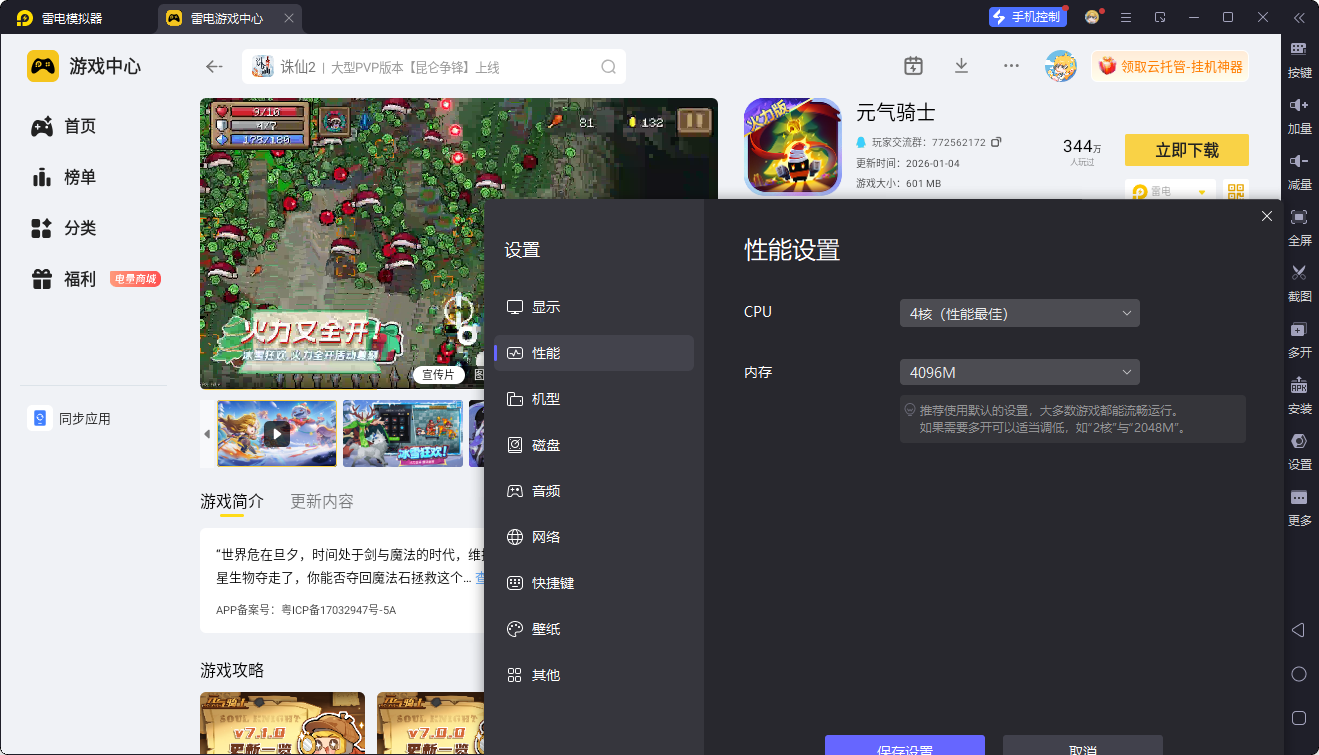Play the first video thumbnail
This screenshot has height=755, width=1319.
277,433
